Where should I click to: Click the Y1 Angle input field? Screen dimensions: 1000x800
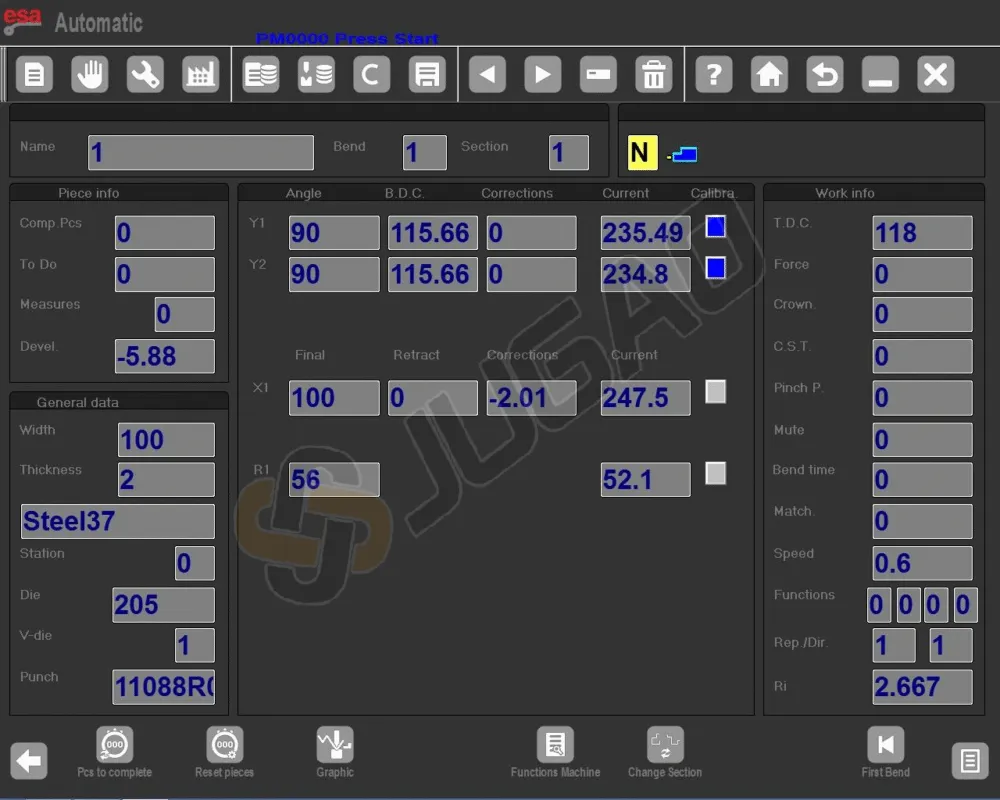pos(334,233)
